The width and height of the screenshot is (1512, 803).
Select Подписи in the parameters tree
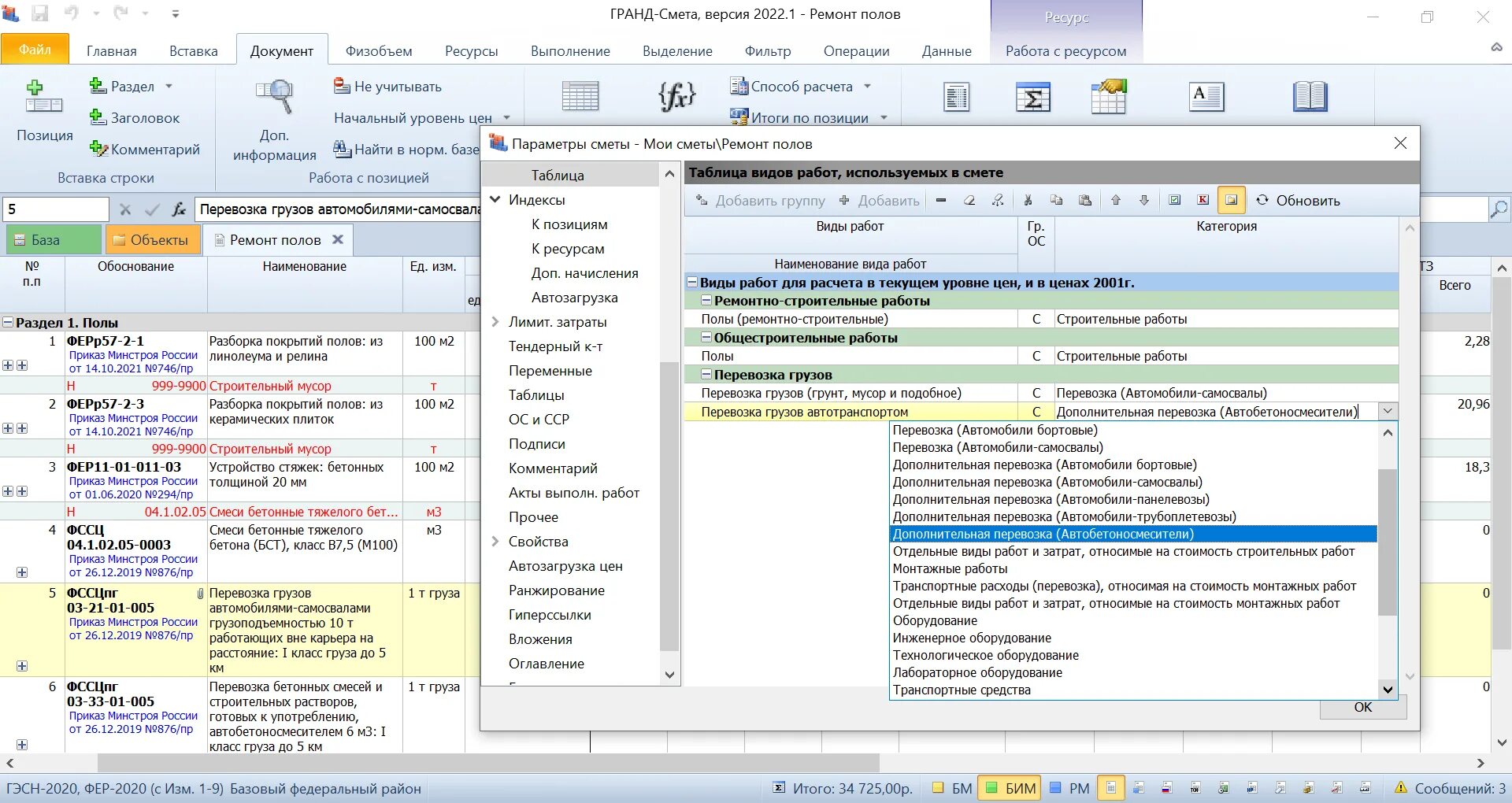[536, 444]
